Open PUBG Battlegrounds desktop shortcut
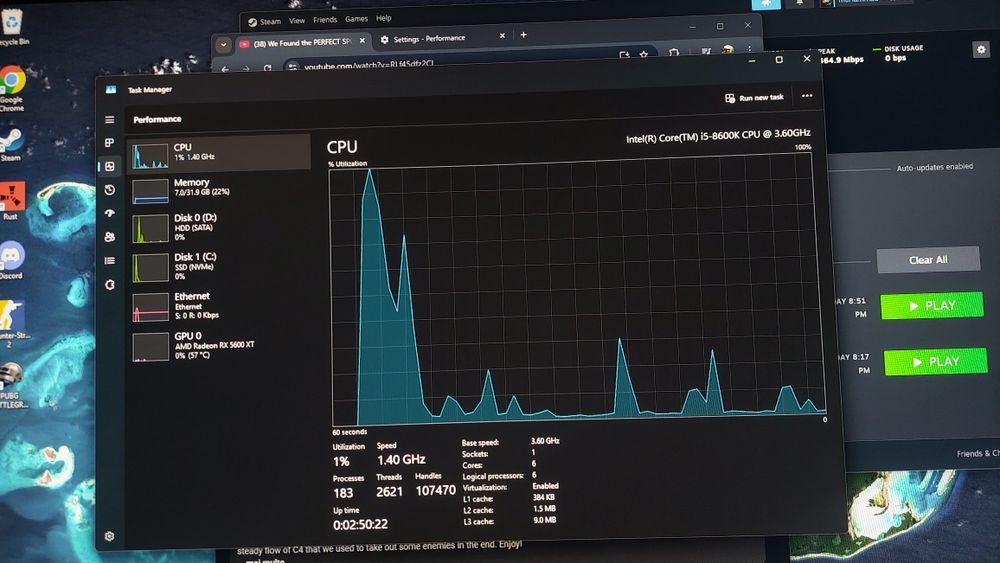The height and width of the screenshot is (563, 1000). (x=11, y=383)
